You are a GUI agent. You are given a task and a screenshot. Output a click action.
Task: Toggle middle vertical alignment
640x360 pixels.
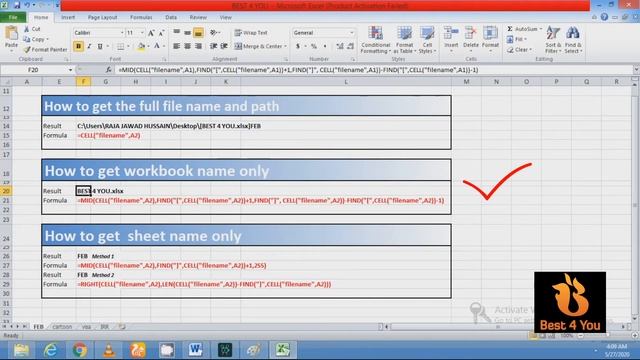coord(187,32)
